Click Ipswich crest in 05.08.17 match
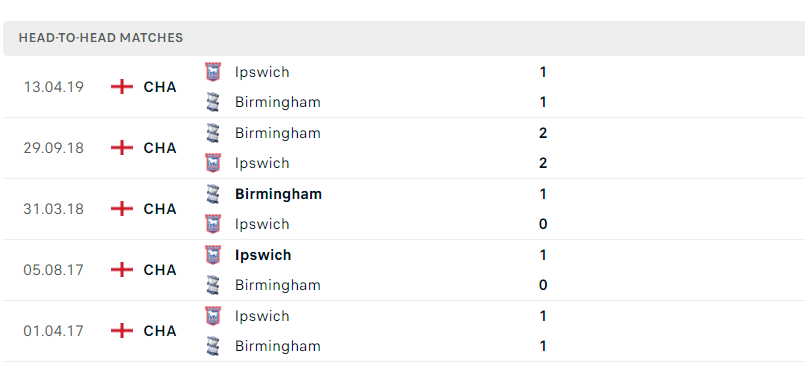The width and height of the screenshot is (805, 377). point(213,255)
